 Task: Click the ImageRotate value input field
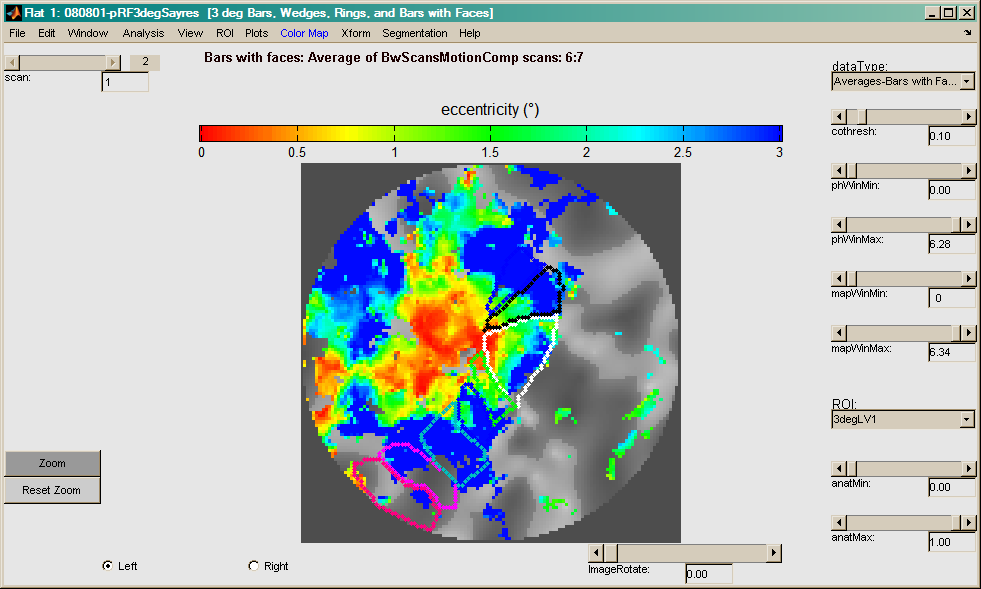(708, 574)
